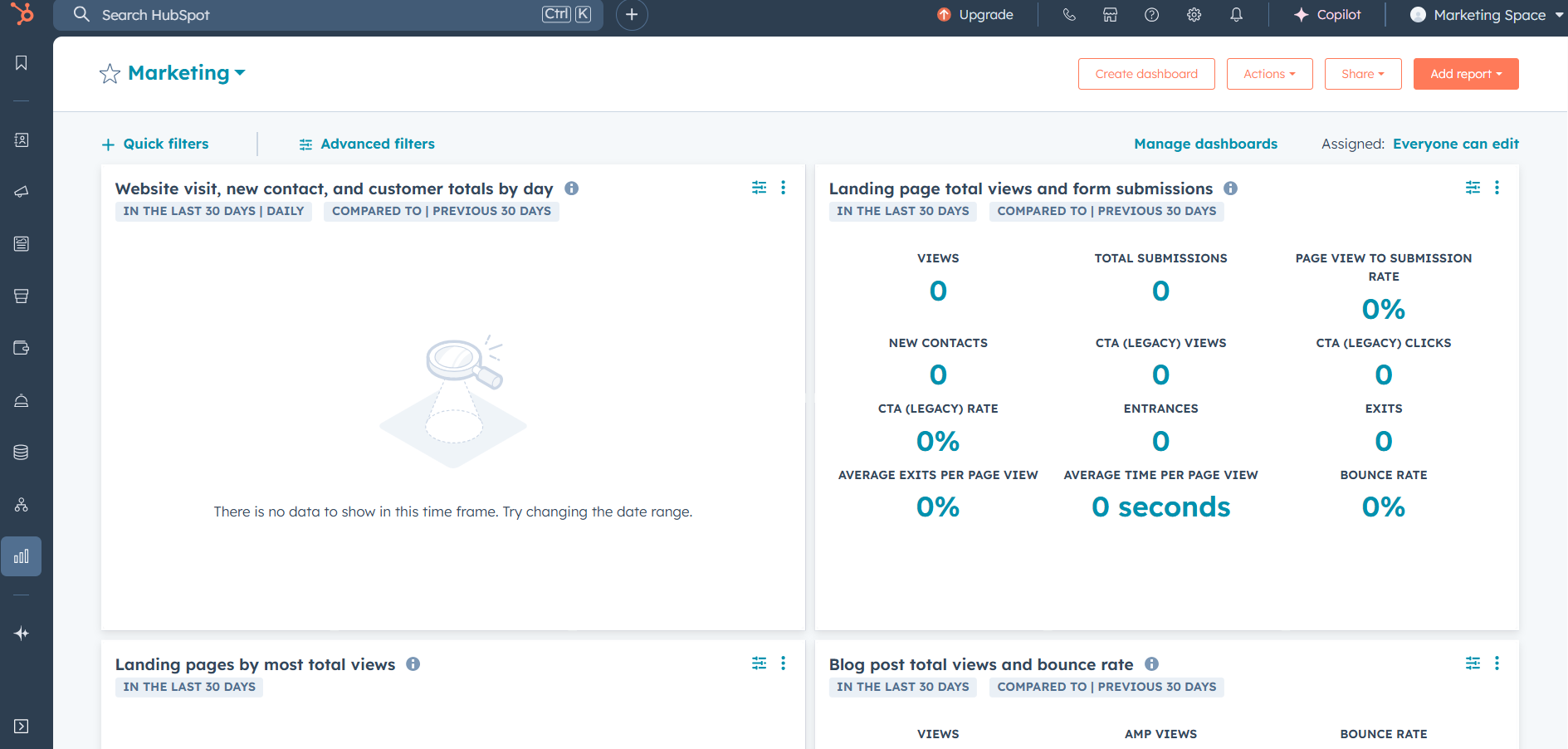This screenshot has height=749, width=1568.
Task: Open the Settings gear icon
Action: click(x=1194, y=15)
